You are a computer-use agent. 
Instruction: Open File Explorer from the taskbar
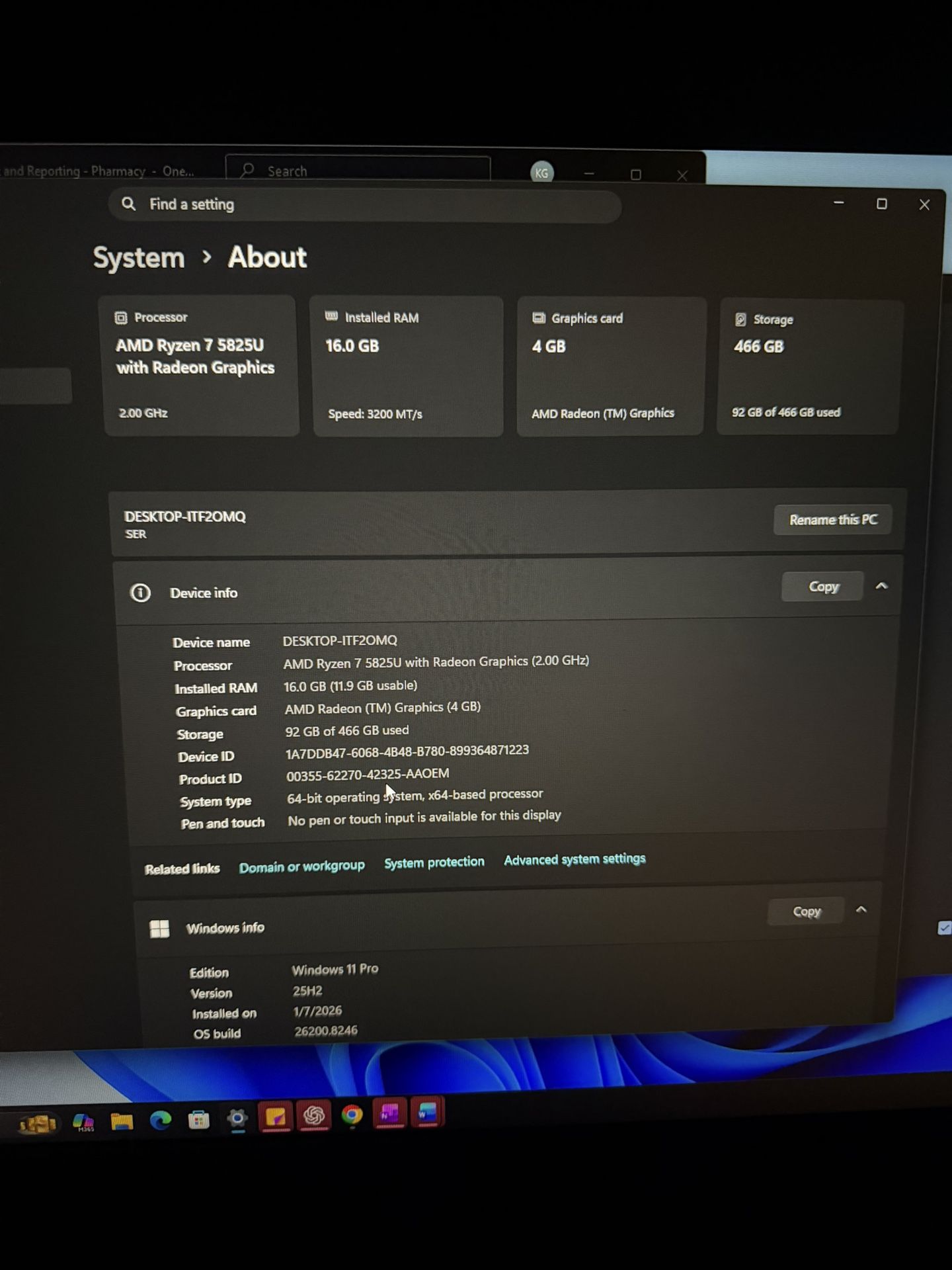tap(122, 1121)
